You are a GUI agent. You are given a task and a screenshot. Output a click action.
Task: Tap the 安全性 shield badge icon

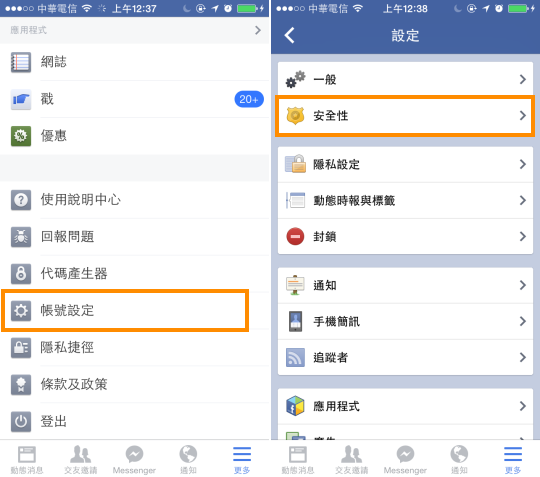(x=295, y=116)
